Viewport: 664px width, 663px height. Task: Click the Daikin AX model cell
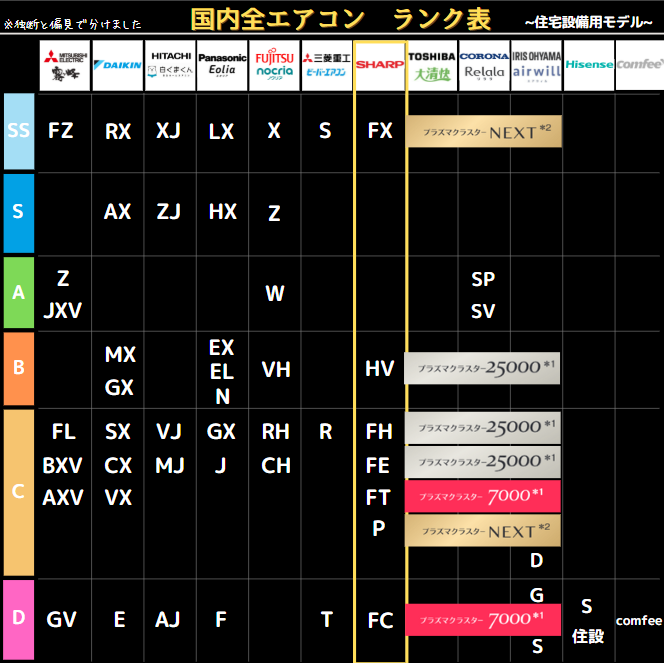click(x=117, y=212)
